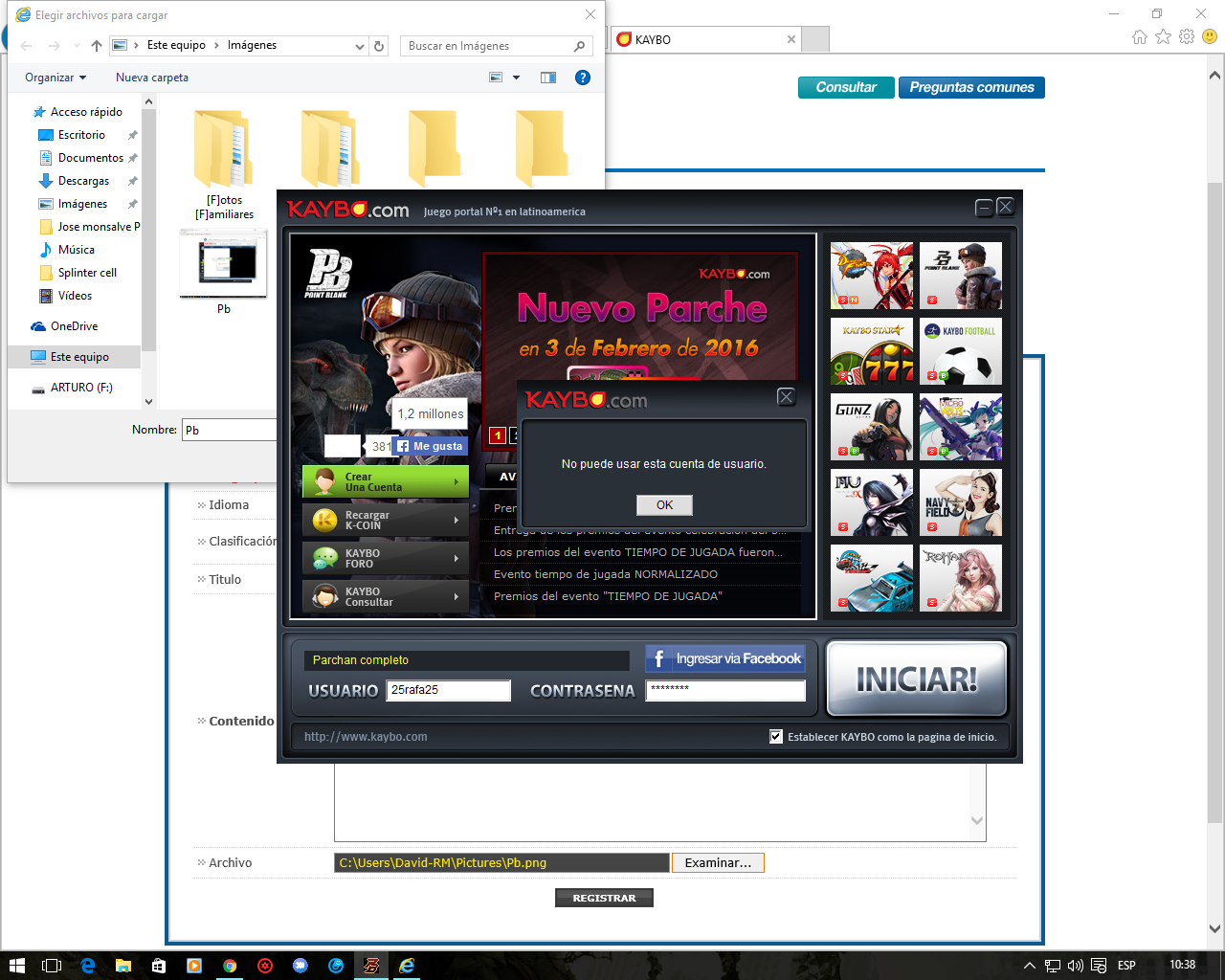The image size is (1225, 980).
Task: Click the http://www.kaybo.com link
Action: click(x=366, y=737)
